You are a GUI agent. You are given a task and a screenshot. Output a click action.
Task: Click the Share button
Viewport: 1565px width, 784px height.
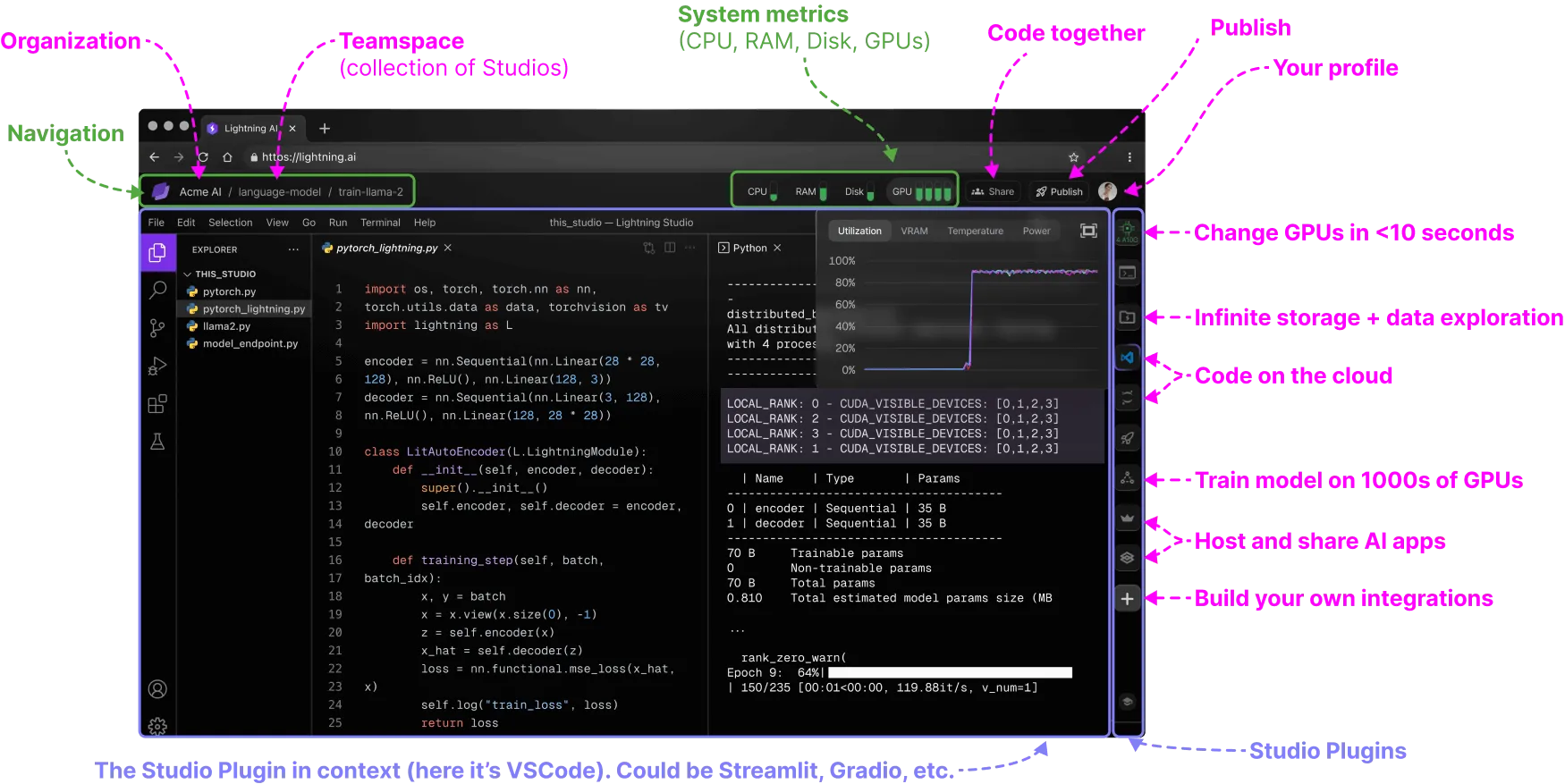tap(993, 191)
